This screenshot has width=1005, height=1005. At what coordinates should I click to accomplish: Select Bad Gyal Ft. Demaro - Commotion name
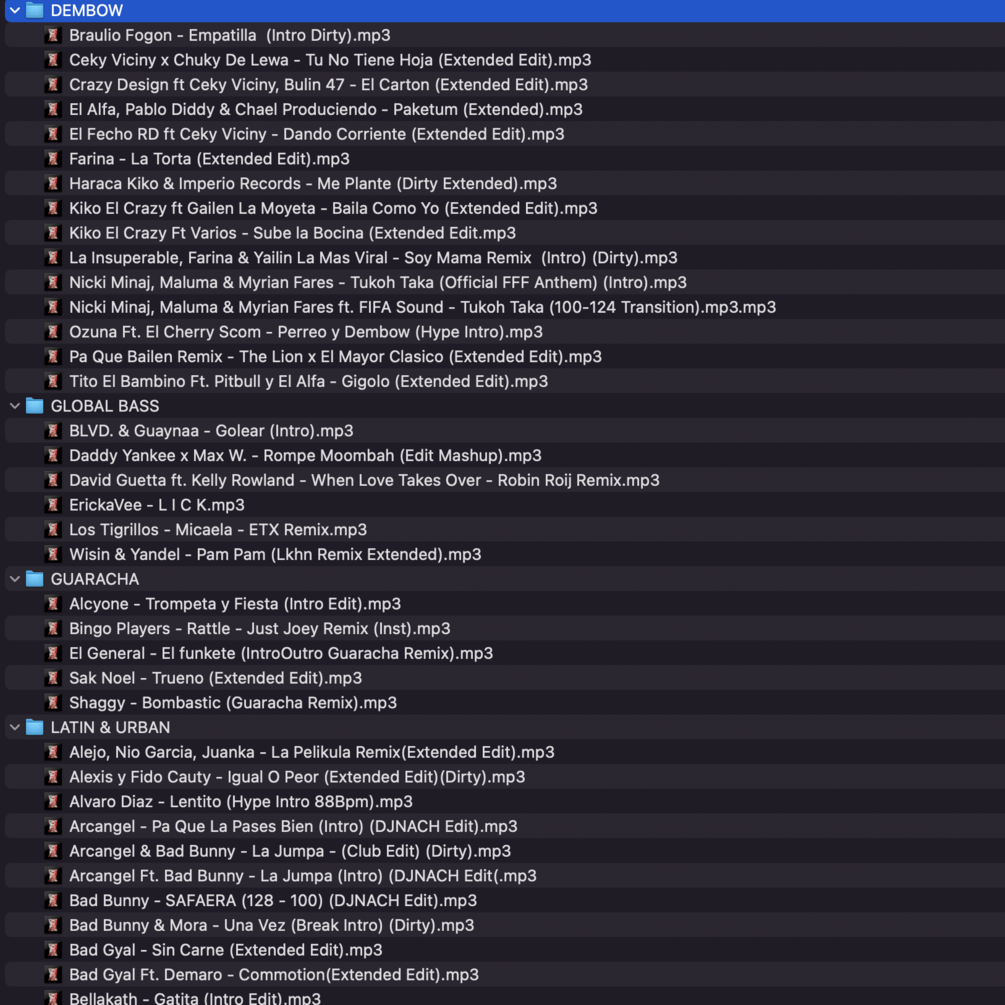coord(274,975)
